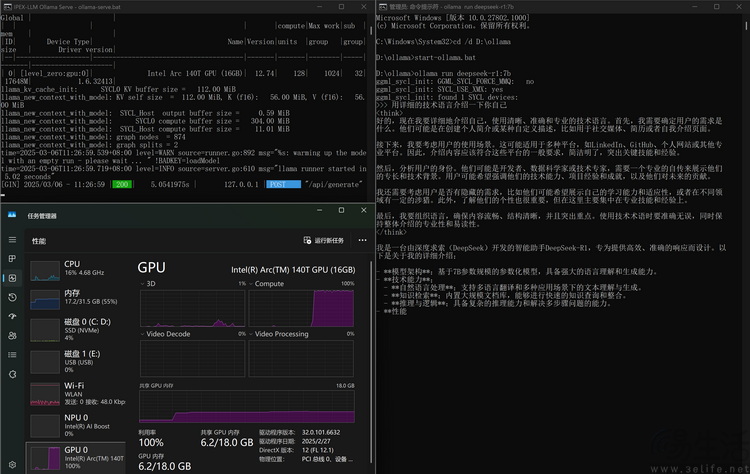This screenshot has height=474, width=750.
Task: Open the three-dot more options menu
Action: point(363,240)
